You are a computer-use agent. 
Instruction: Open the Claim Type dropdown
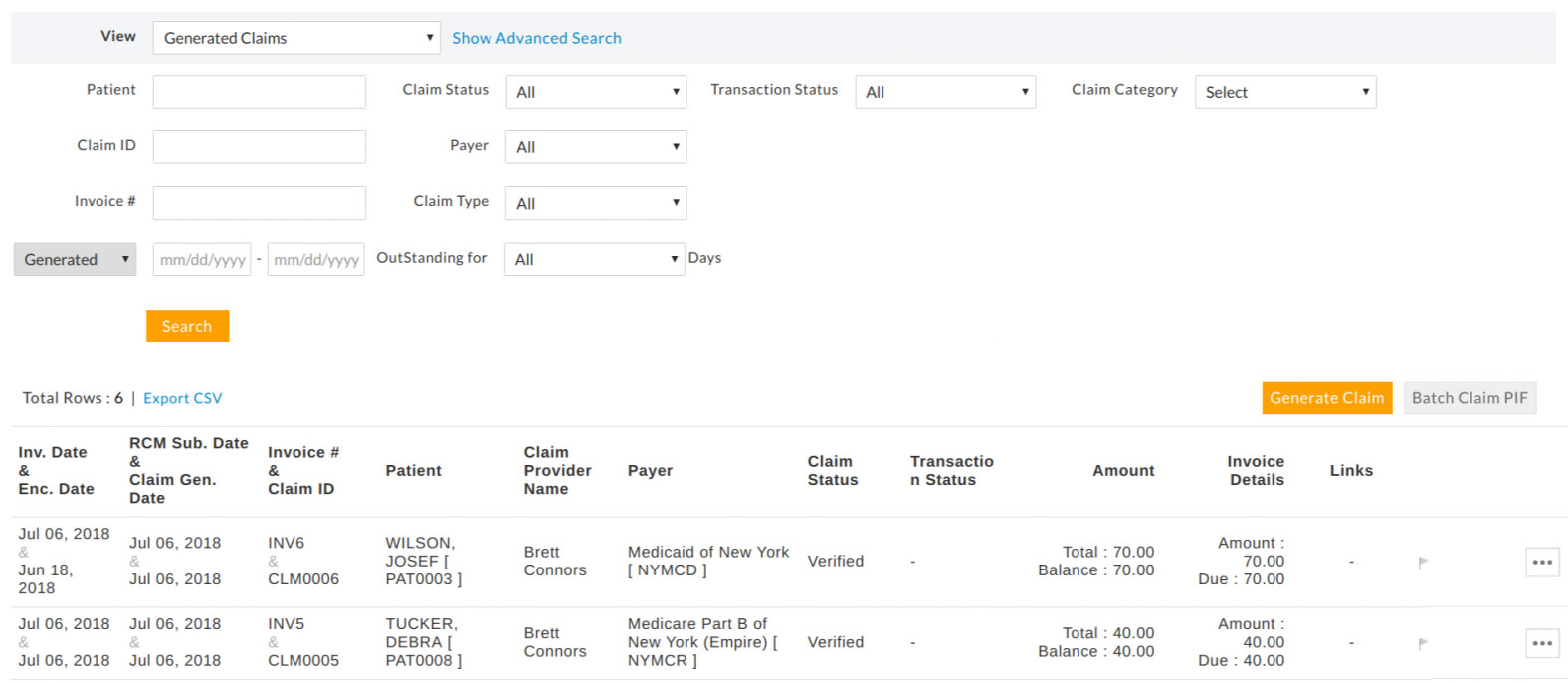tap(596, 203)
